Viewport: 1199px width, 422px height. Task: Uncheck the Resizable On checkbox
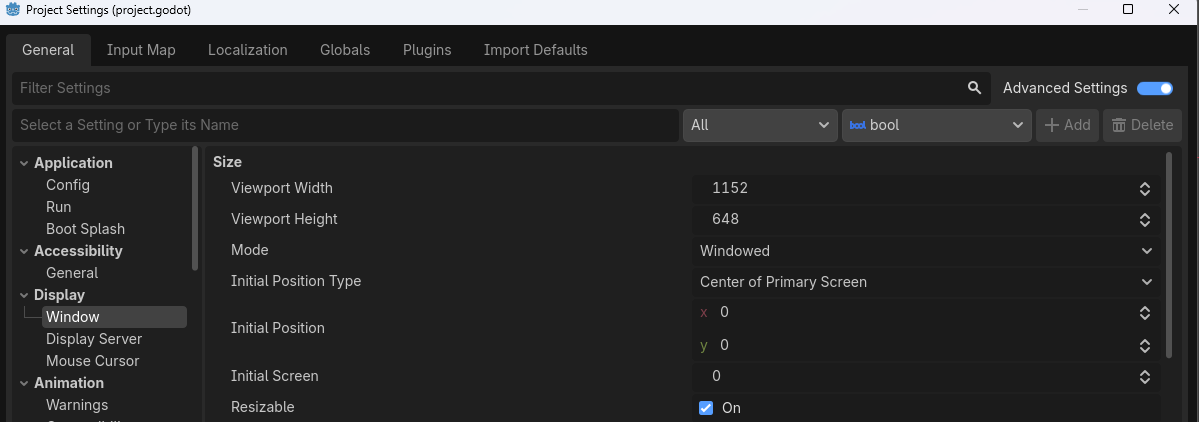coord(706,408)
